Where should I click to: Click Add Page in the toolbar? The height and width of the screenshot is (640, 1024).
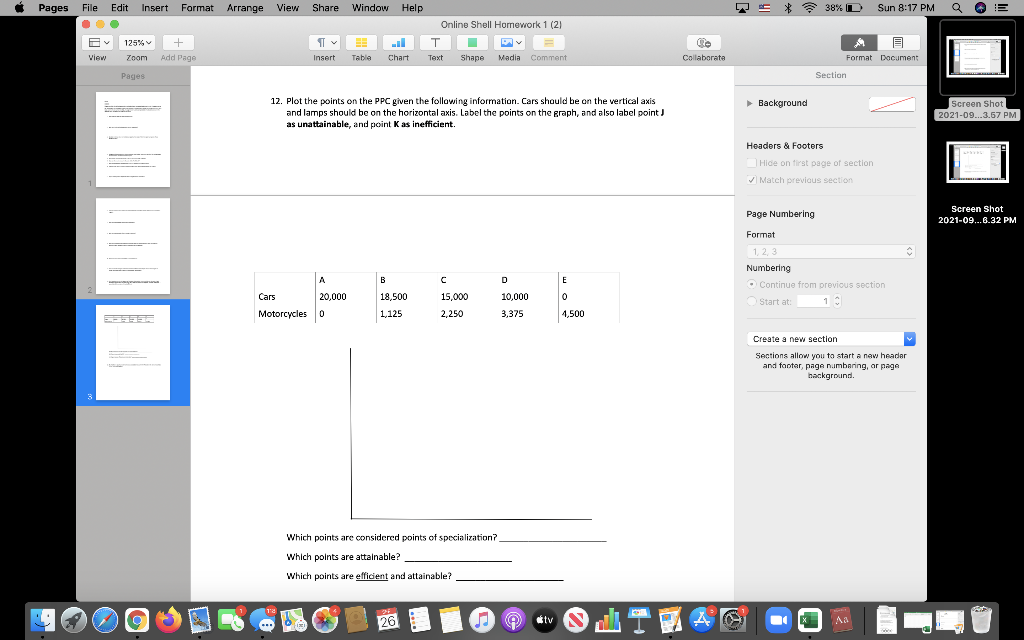[178, 42]
